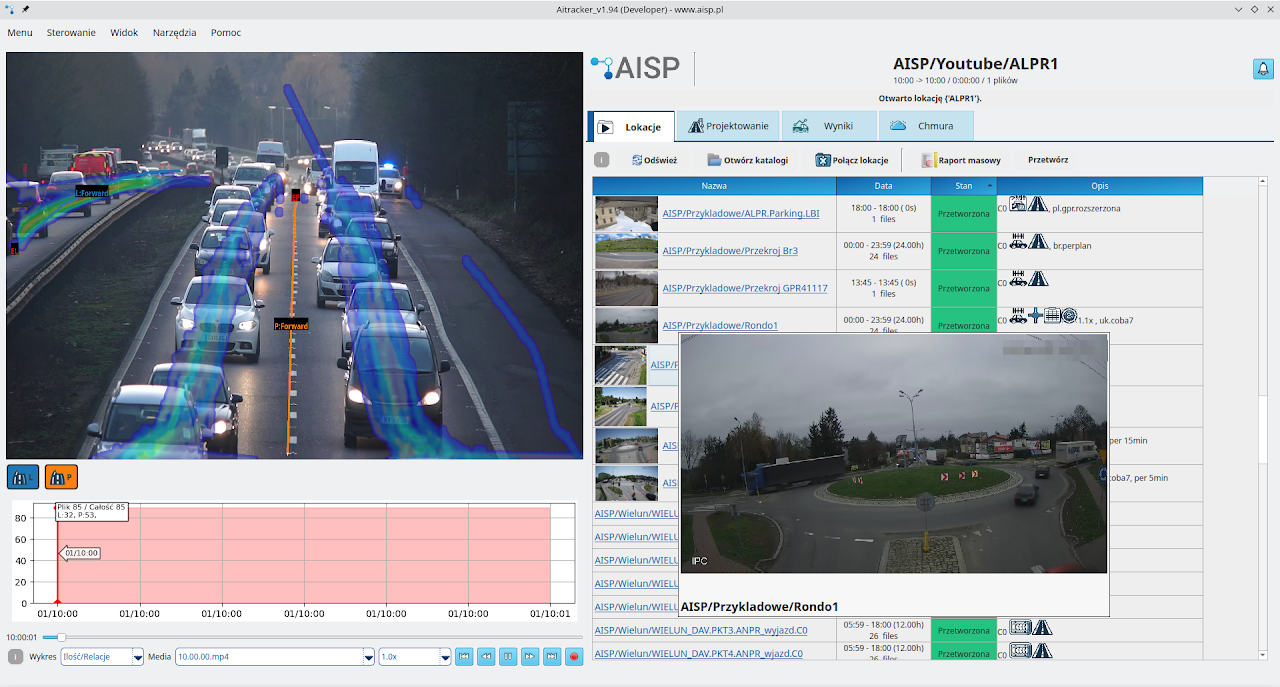Click the ALPR.Parking.LBI row thumbnail
This screenshot has width=1280, height=687.
tap(626, 213)
